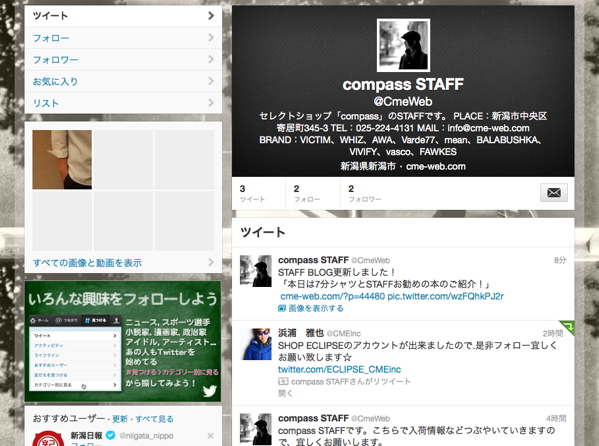599x446 pixels.
Task: Click the 新潟日報 red logo avatar
Action: coord(48,438)
